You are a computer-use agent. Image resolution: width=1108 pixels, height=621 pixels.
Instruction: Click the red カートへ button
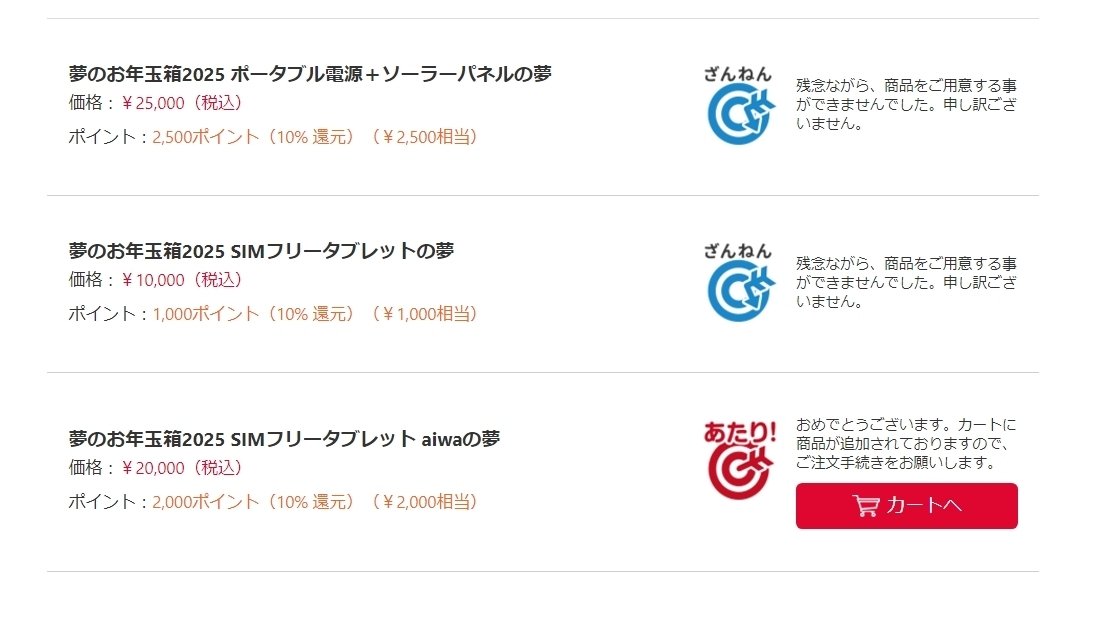pos(907,506)
